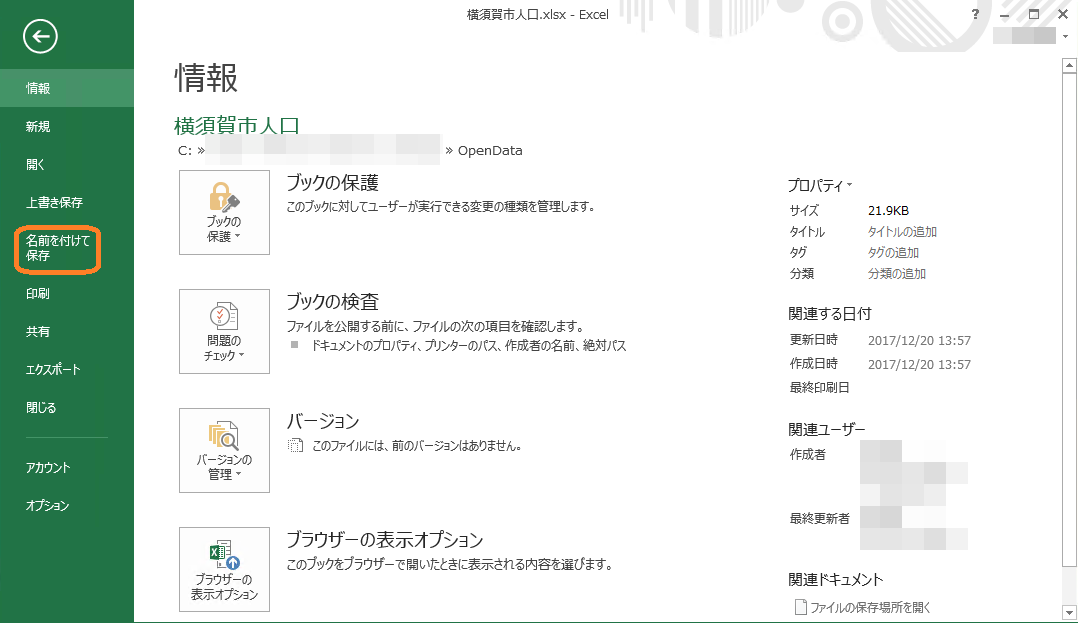The width and height of the screenshot is (1078, 623).
Task: Click the OpenData folder in the file path
Action: tap(489, 151)
